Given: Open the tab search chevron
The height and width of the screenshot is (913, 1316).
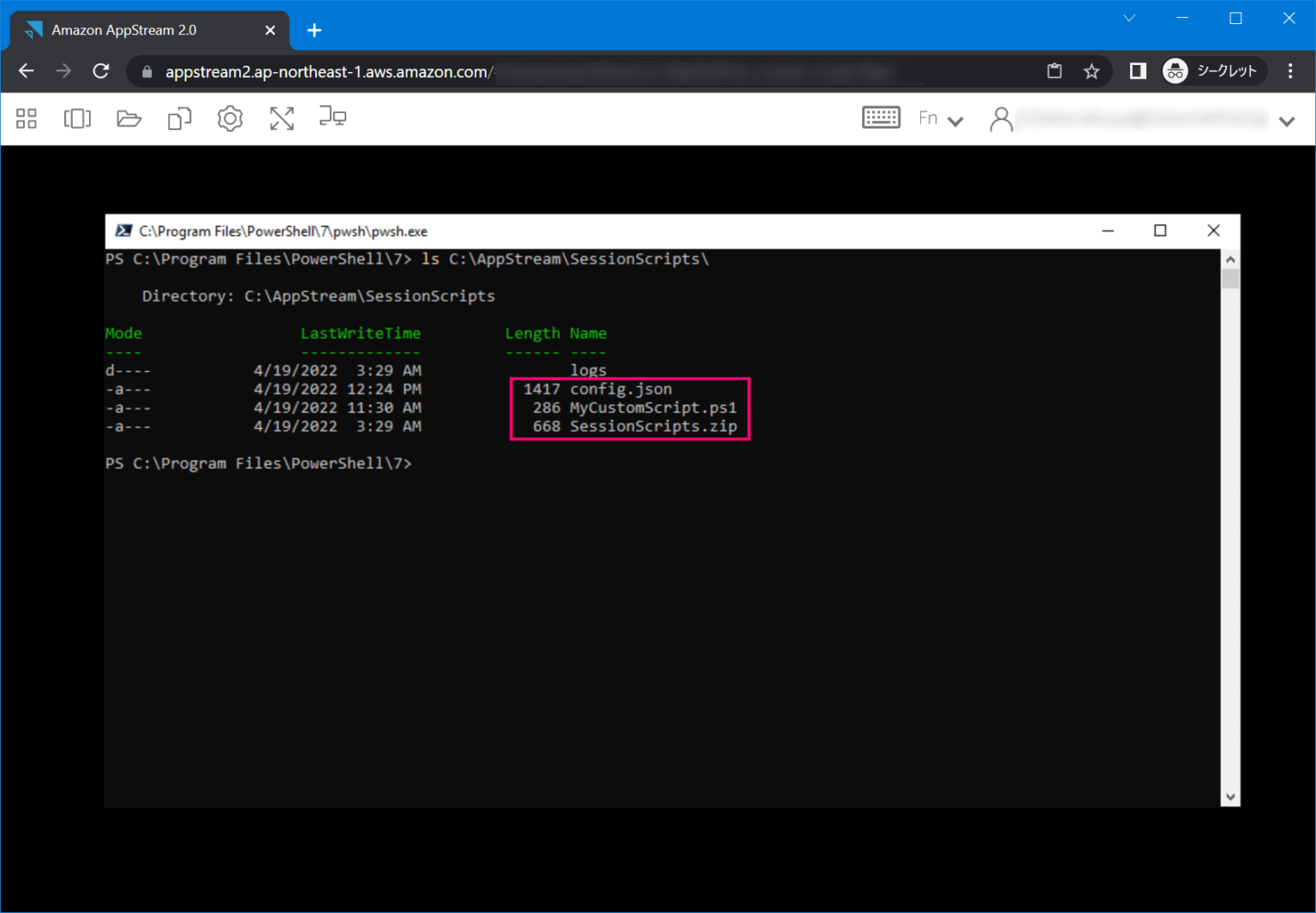Looking at the screenshot, I should click(1129, 18).
